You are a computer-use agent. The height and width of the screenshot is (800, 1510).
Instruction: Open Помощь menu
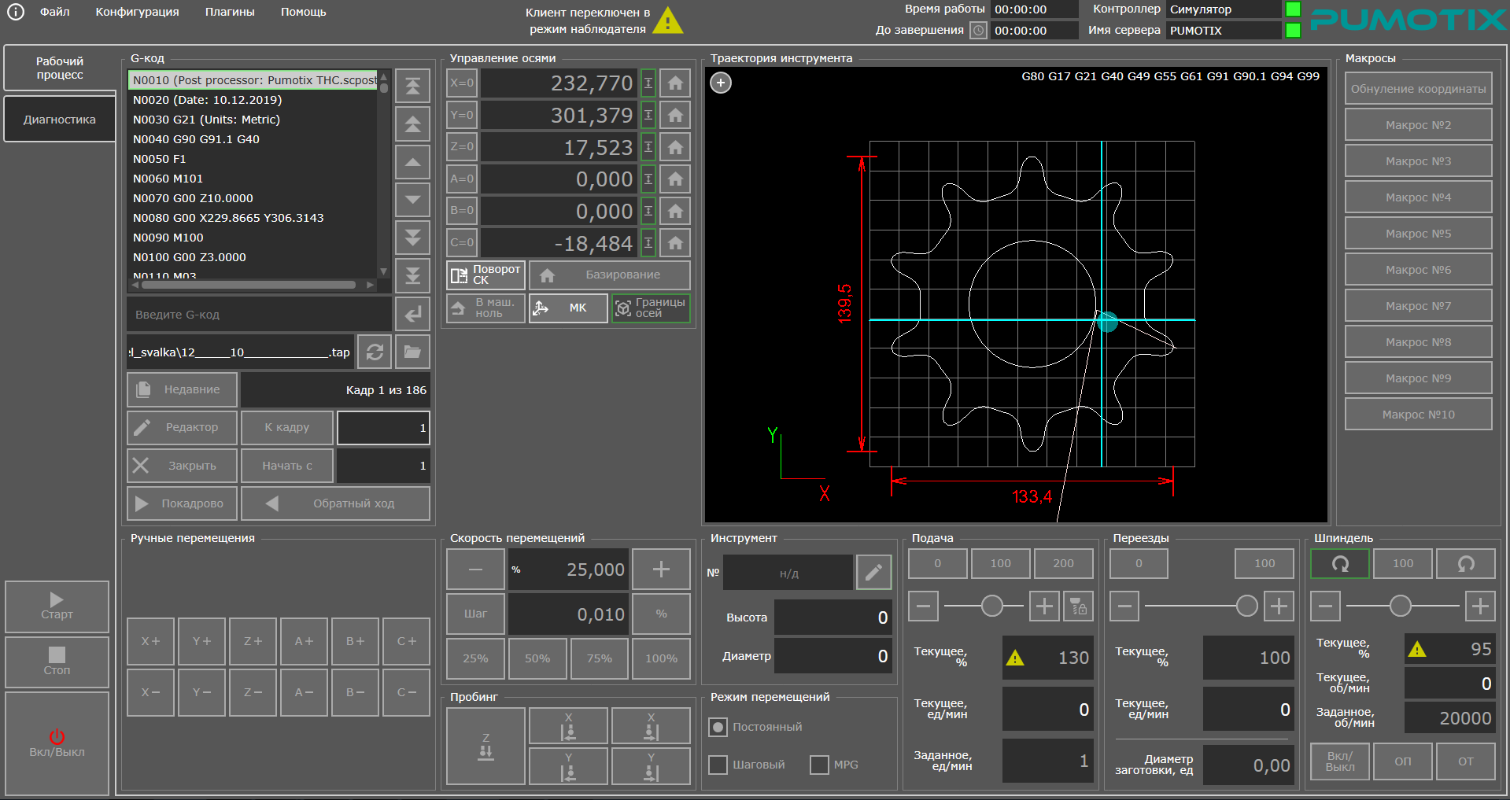coord(303,12)
